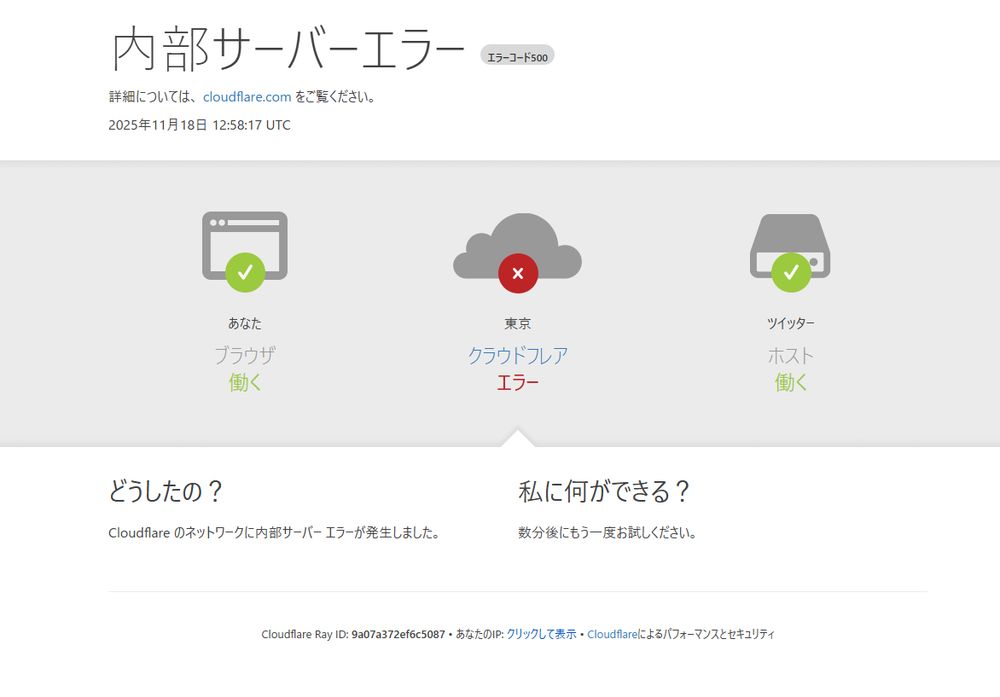Click the クリックして表示 IP reveal link
Image resolution: width=1000 pixels, height=697 pixels.
(x=541, y=634)
